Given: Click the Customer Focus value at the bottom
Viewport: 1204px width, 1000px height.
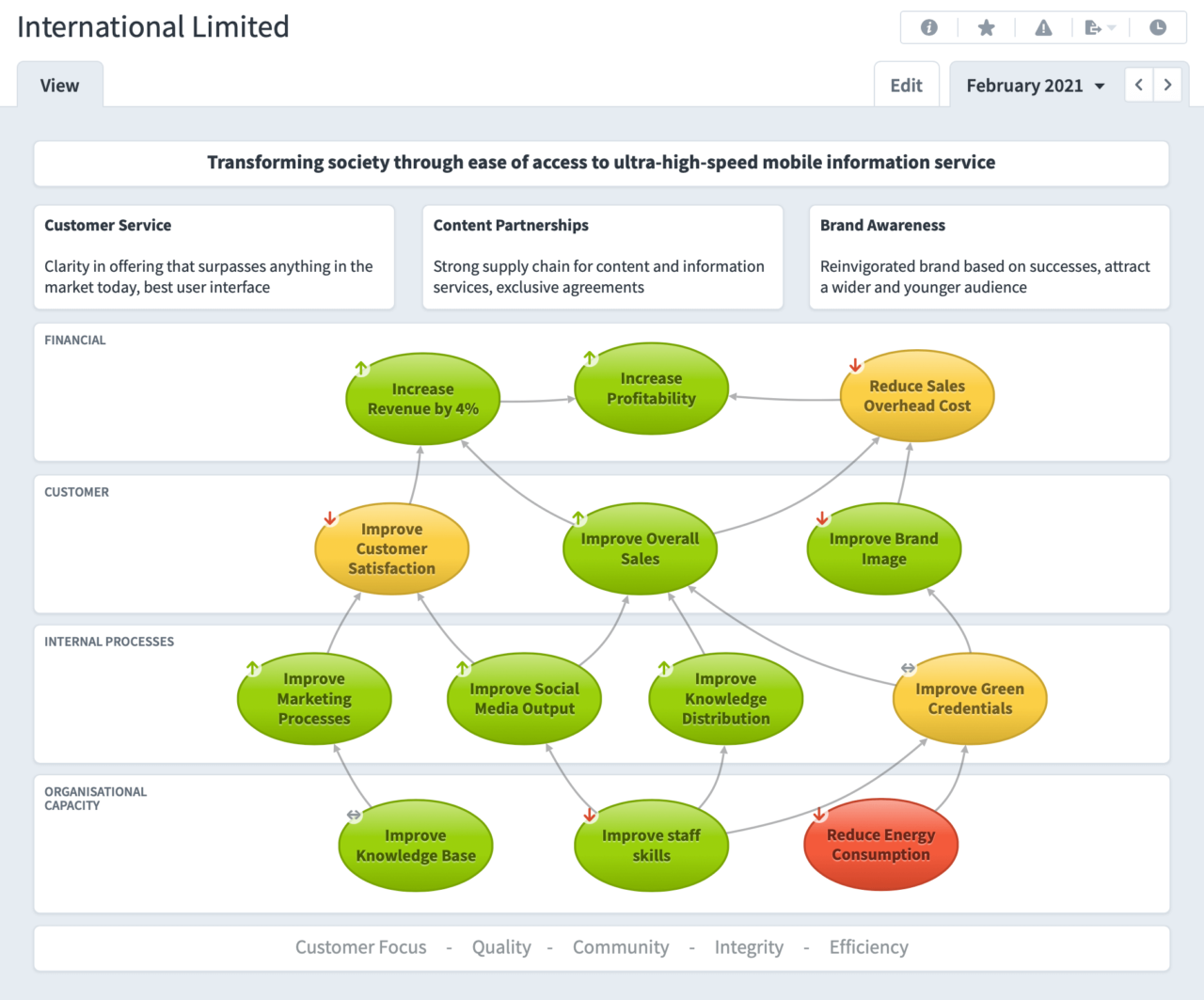Looking at the screenshot, I should [361, 947].
